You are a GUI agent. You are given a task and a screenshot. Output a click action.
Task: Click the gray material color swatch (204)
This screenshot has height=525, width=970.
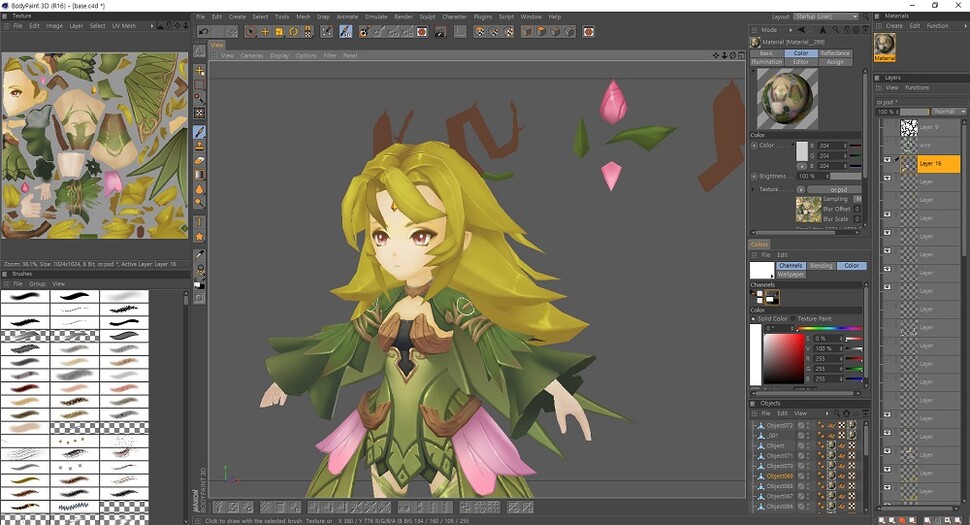(802, 151)
